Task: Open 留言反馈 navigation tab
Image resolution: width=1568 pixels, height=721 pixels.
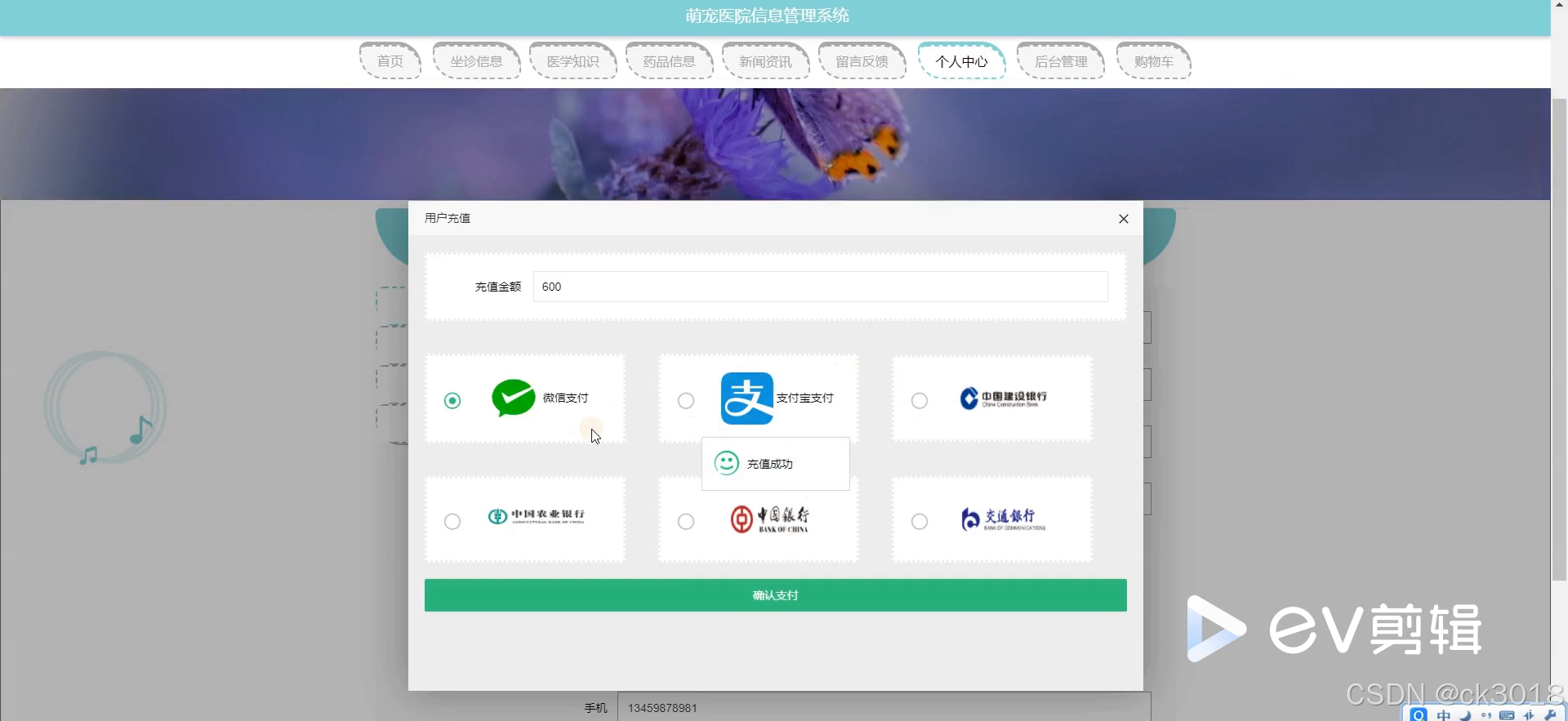Action: click(862, 61)
